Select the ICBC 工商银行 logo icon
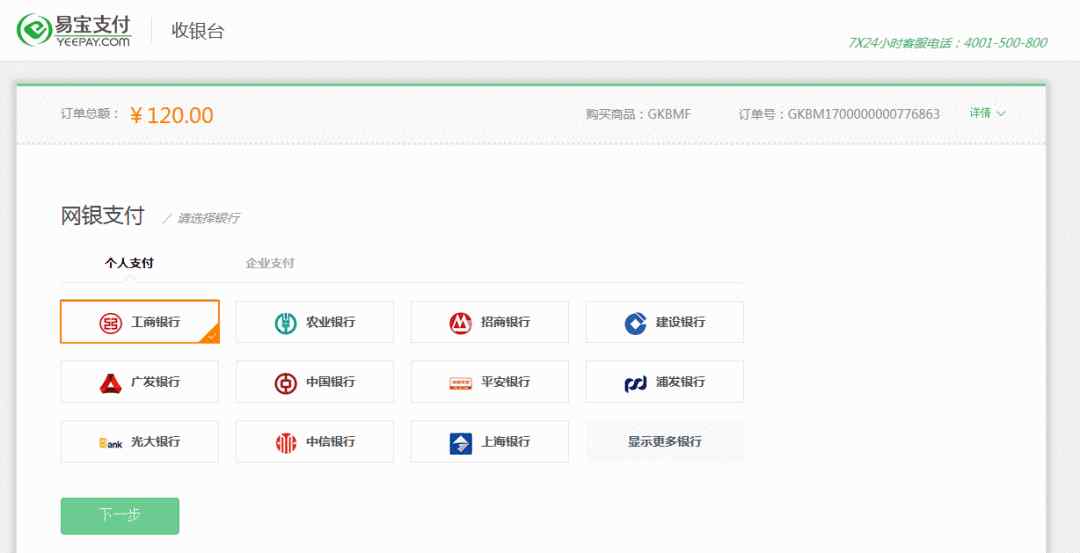The height and width of the screenshot is (553, 1080). click(110, 323)
